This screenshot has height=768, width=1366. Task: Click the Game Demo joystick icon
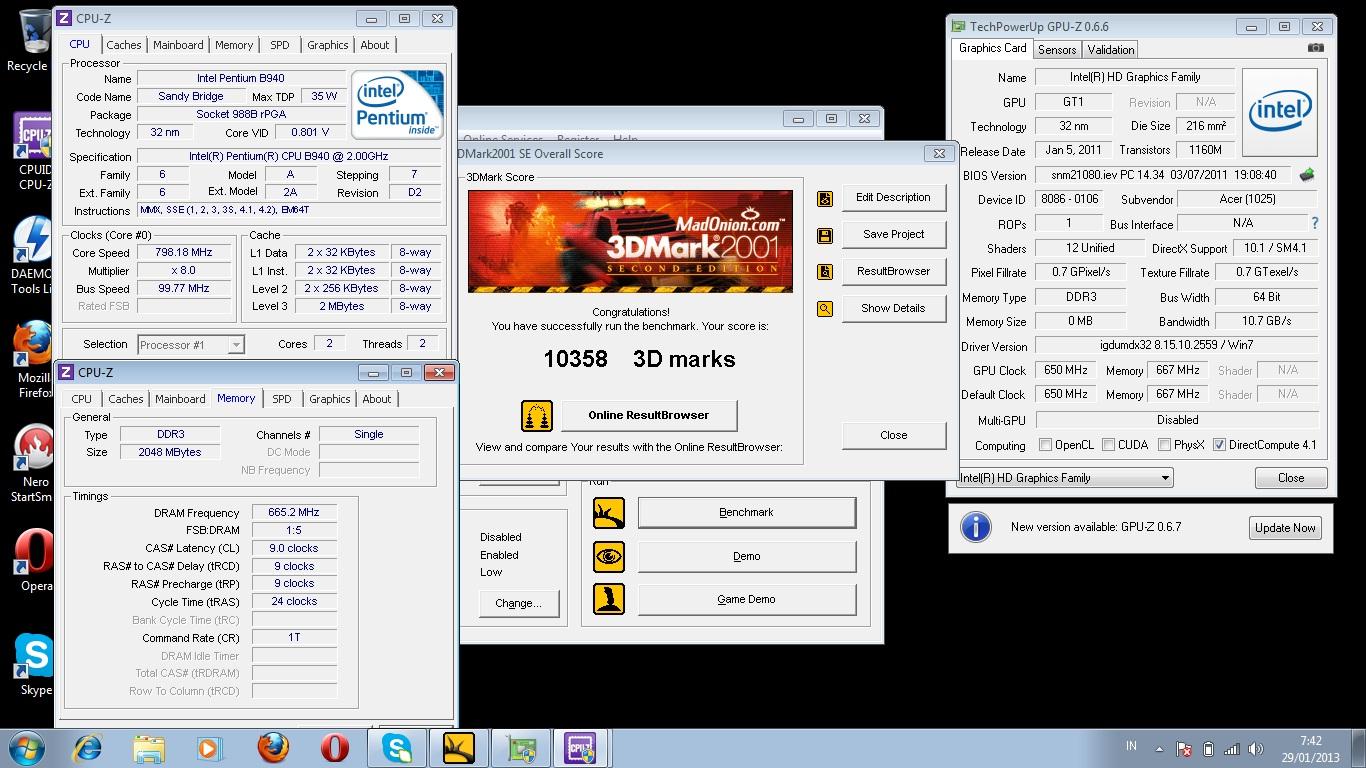[x=609, y=599]
